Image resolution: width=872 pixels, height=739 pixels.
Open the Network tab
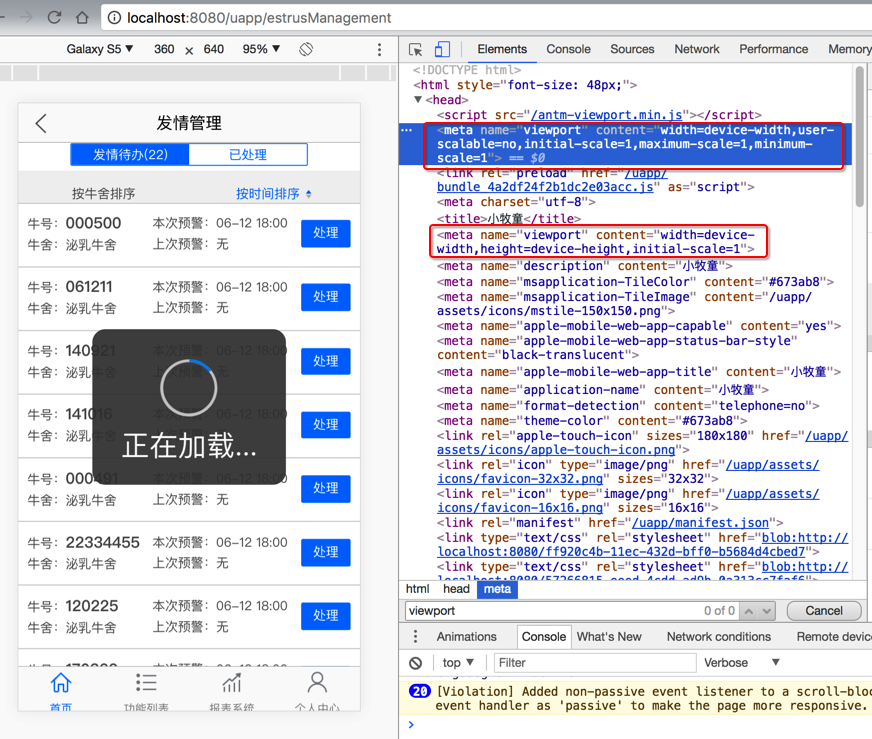pyautogui.click(x=696, y=49)
